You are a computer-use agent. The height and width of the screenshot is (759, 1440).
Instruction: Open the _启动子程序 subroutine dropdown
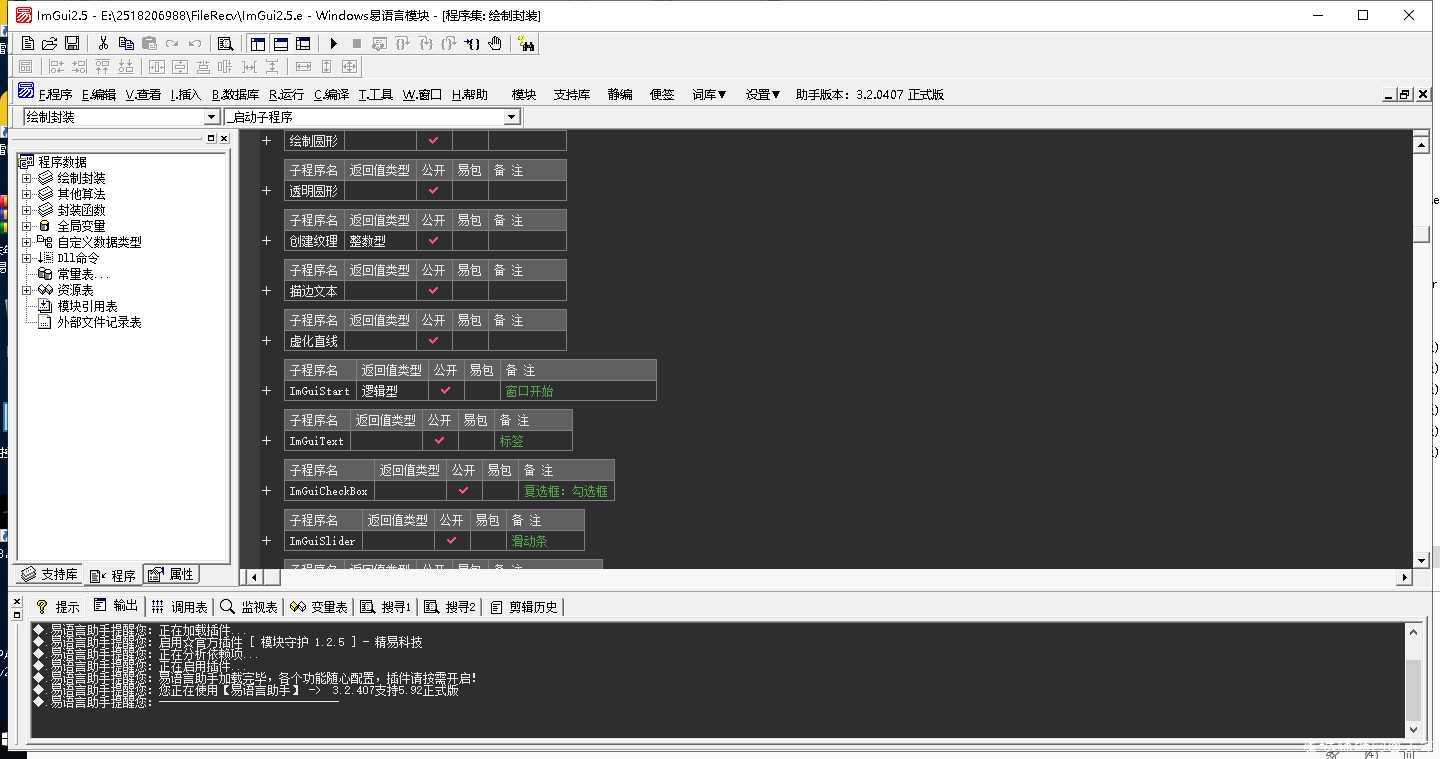[x=512, y=117]
